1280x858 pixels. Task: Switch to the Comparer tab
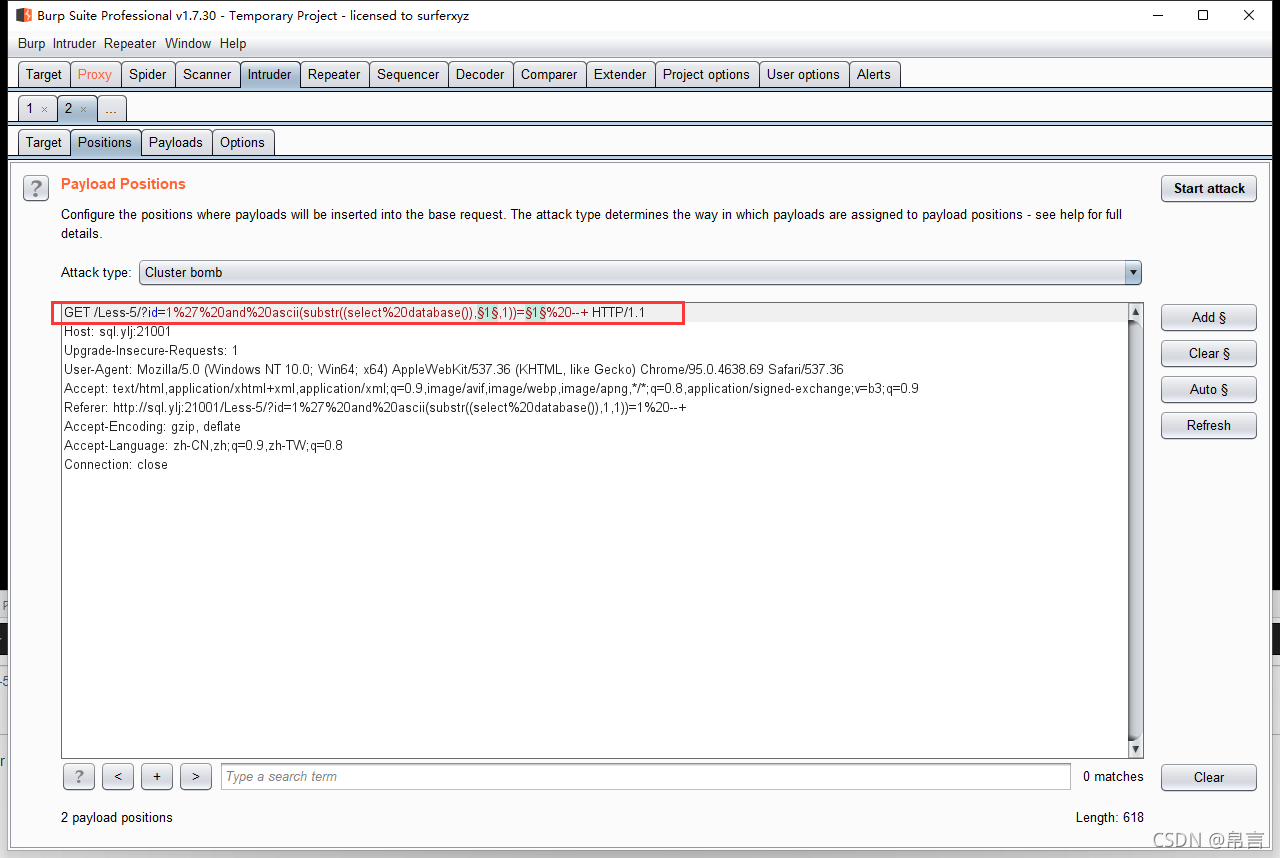[x=549, y=74]
